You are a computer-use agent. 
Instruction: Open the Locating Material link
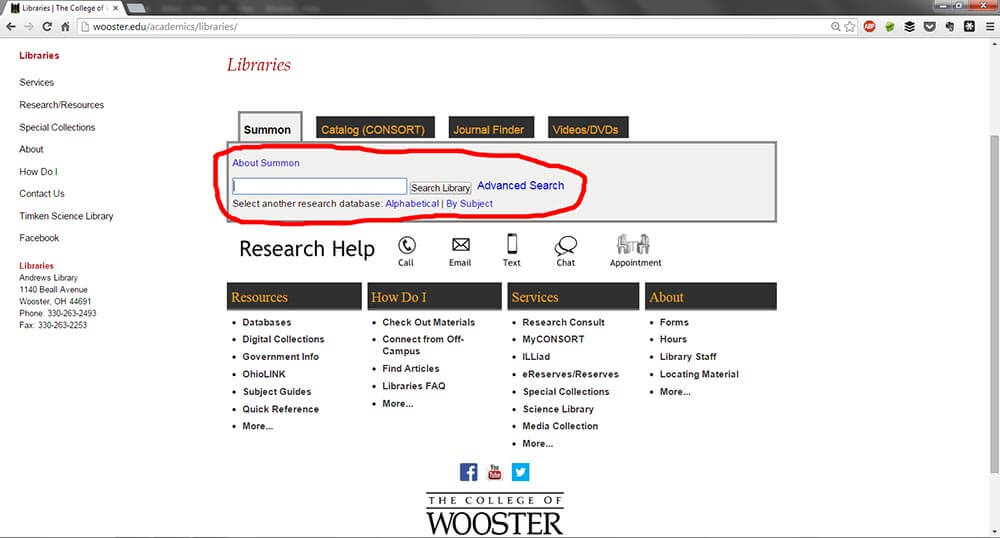(x=699, y=374)
